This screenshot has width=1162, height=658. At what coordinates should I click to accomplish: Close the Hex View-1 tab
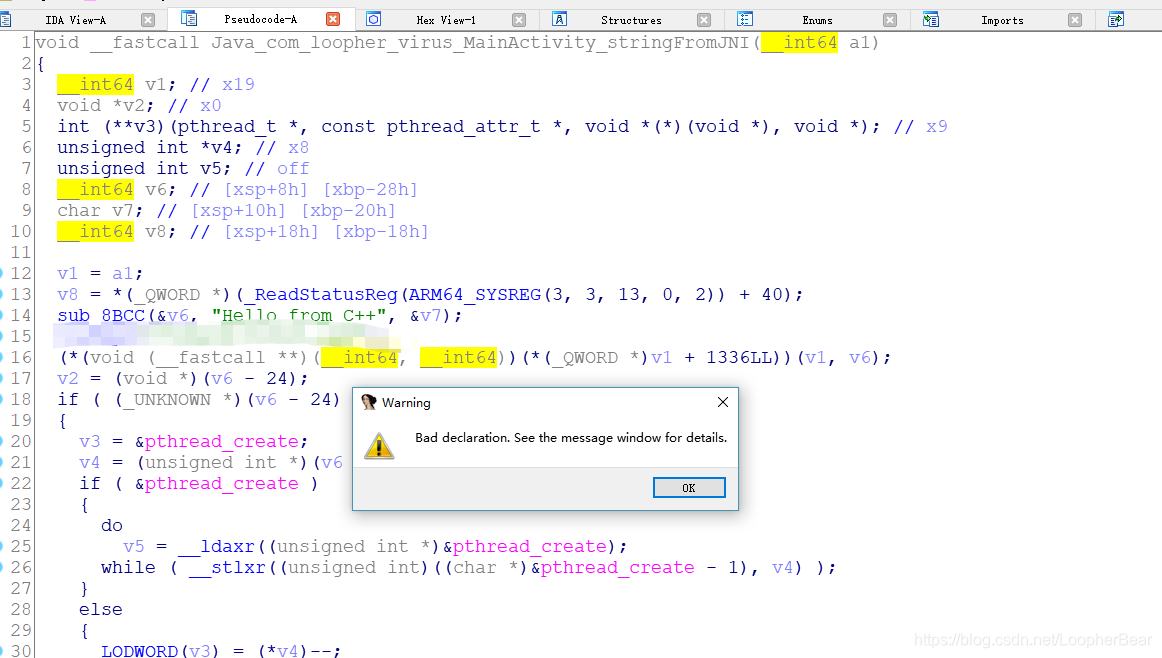[519, 20]
